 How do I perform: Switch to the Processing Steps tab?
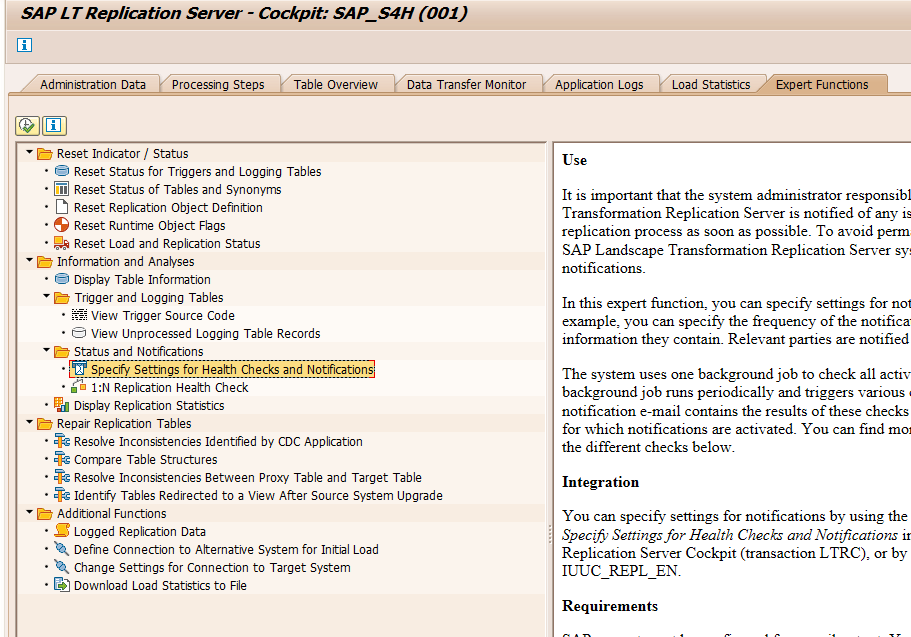(x=218, y=84)
